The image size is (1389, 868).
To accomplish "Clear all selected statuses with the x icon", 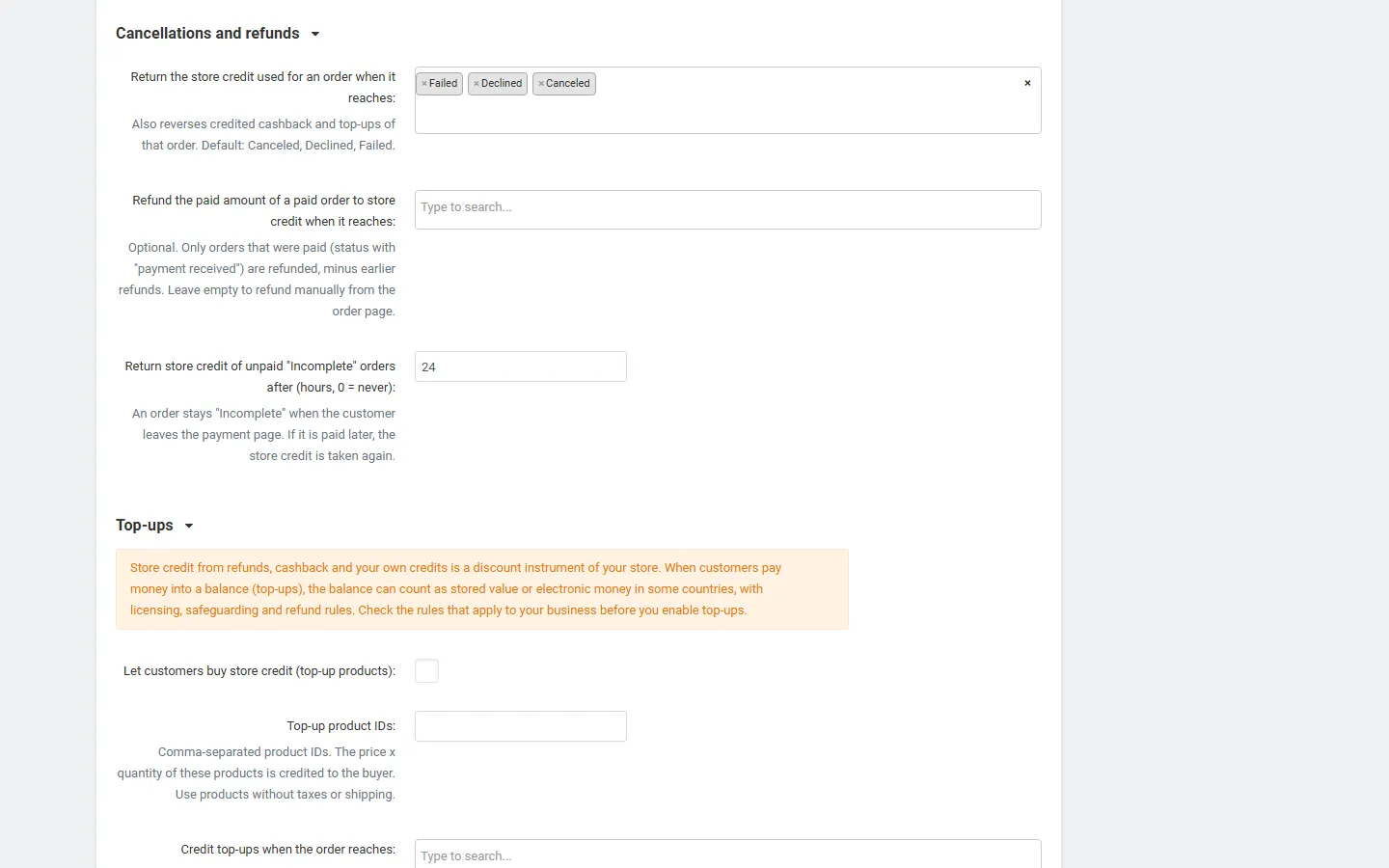I will pos(1027,83).
